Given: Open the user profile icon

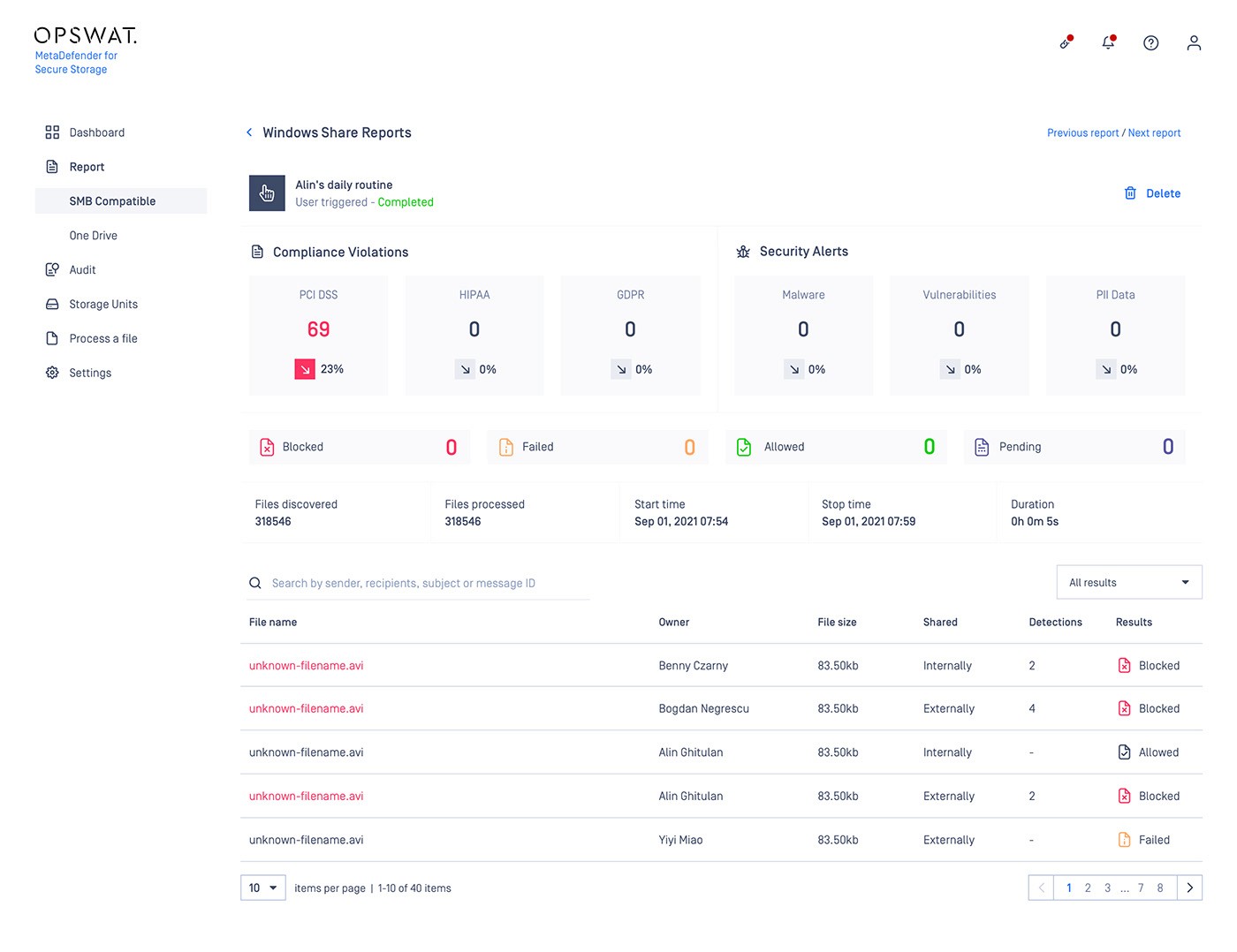Looking at the screenshot, I should pyautogui.click(x=1194, y=42).
